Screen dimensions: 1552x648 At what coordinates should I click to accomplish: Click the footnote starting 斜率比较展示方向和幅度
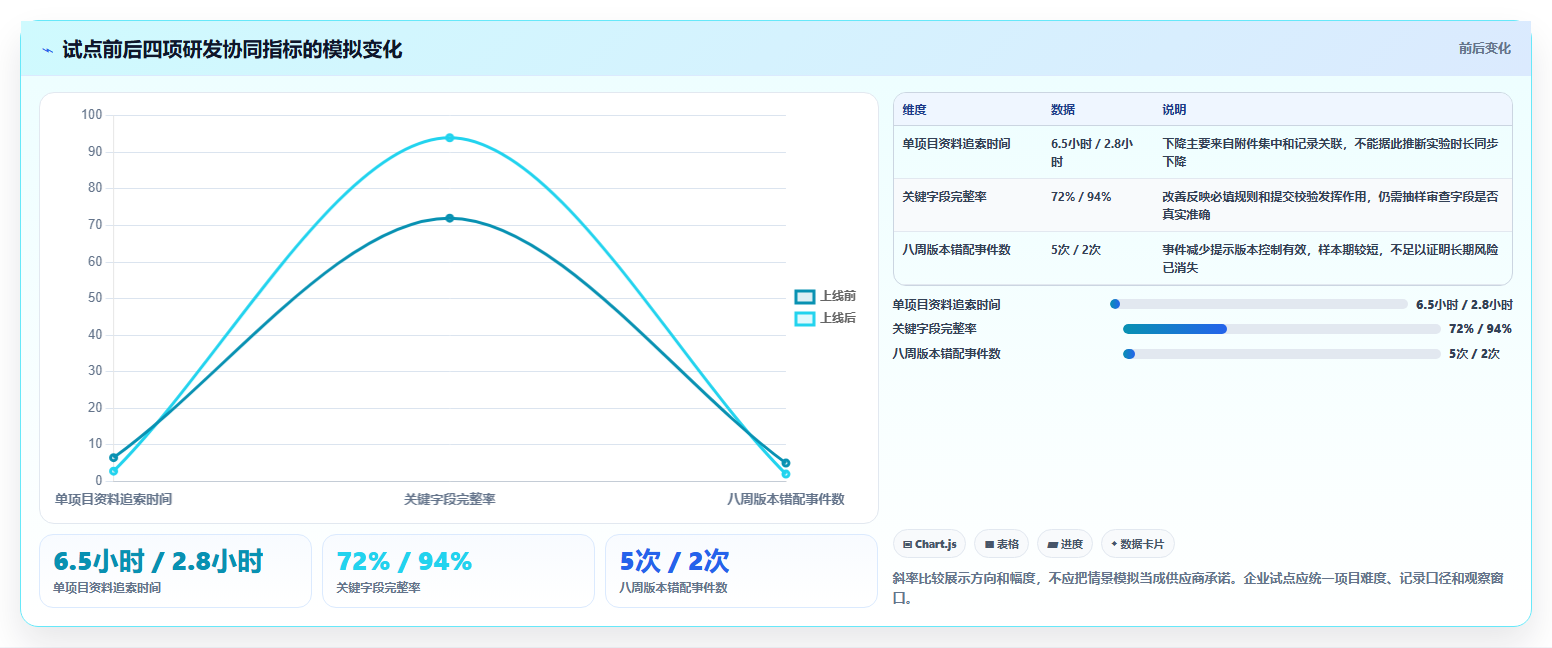(x=1204, y=588)
